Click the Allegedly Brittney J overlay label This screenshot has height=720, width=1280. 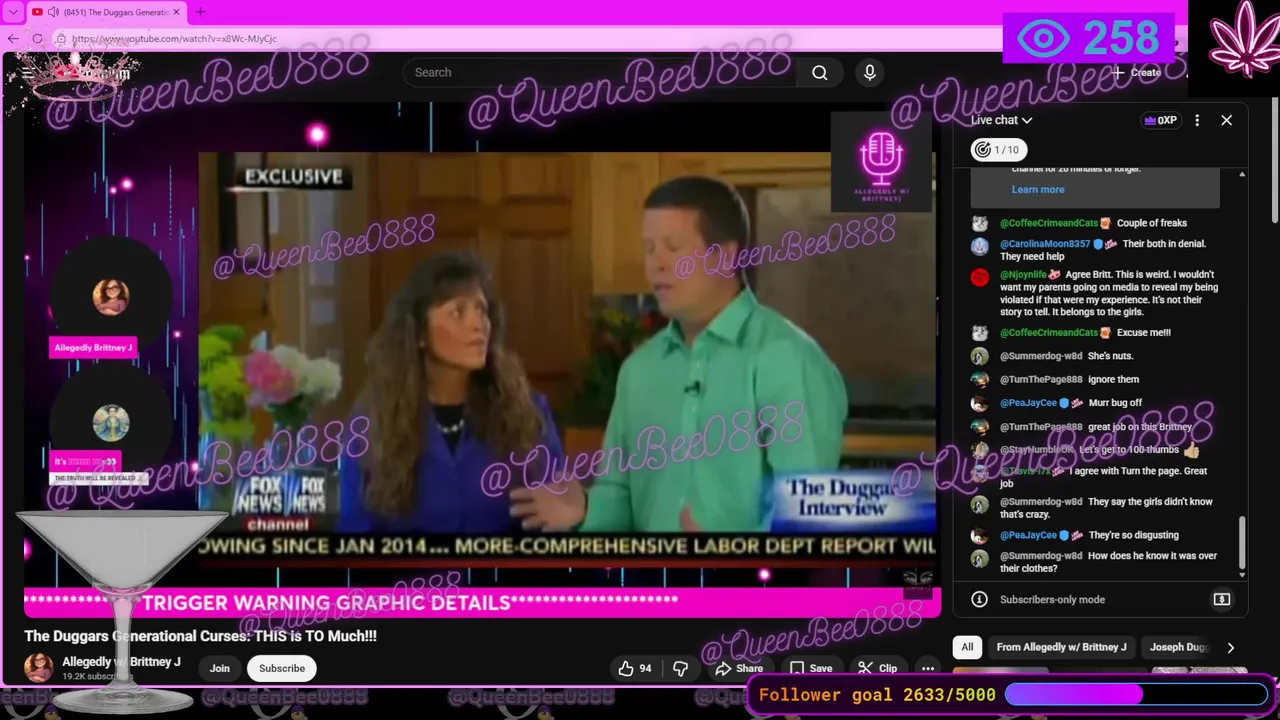point(93,347)
